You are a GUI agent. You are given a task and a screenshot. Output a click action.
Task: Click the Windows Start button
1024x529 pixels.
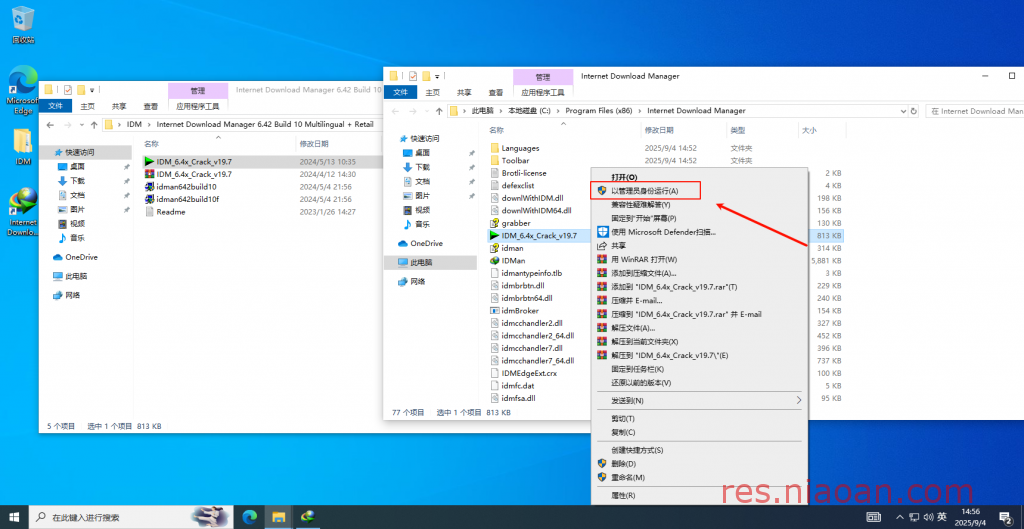14,517
